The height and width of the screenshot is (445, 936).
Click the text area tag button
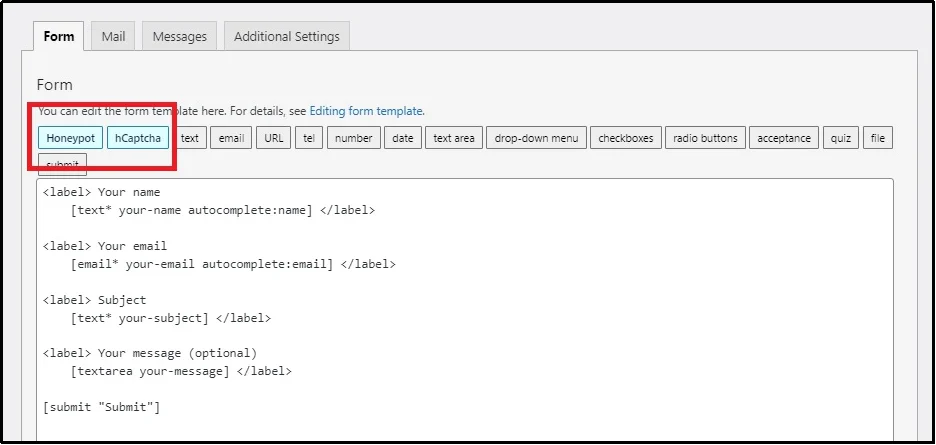(454, 138)
